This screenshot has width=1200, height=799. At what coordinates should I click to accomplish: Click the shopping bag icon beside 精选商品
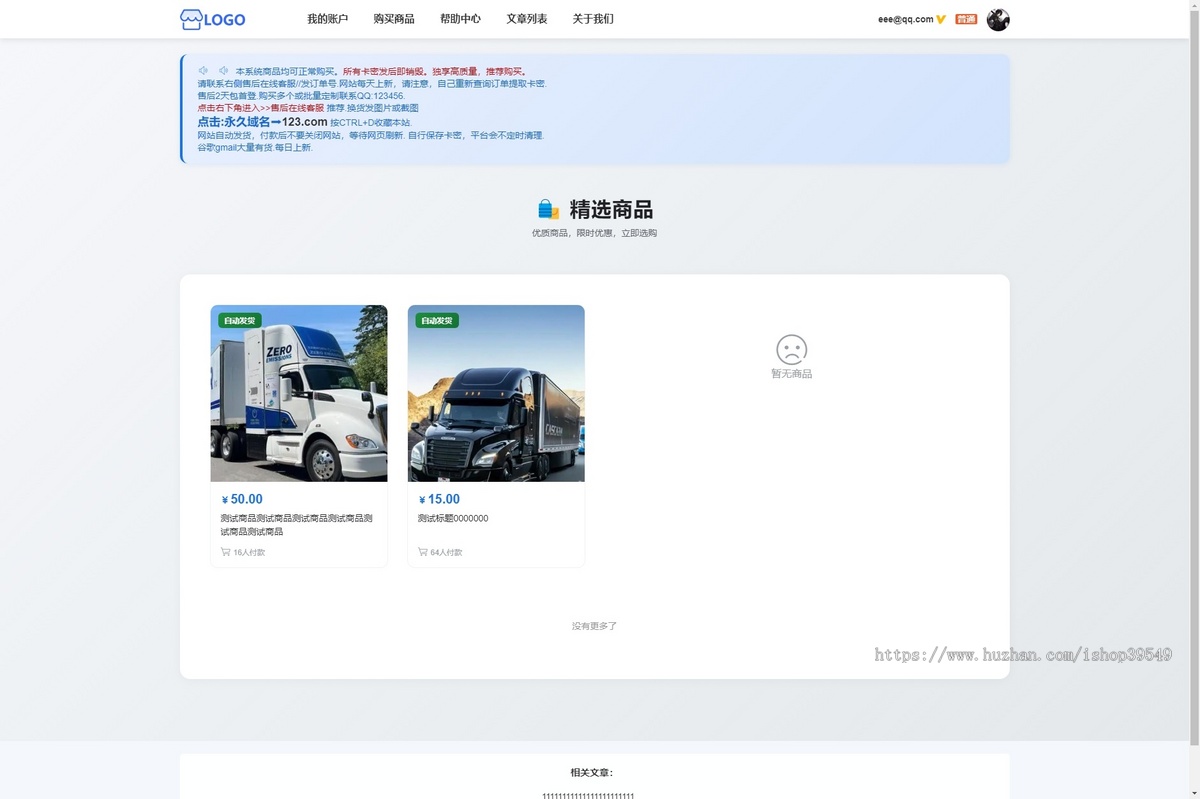[548, 209]
